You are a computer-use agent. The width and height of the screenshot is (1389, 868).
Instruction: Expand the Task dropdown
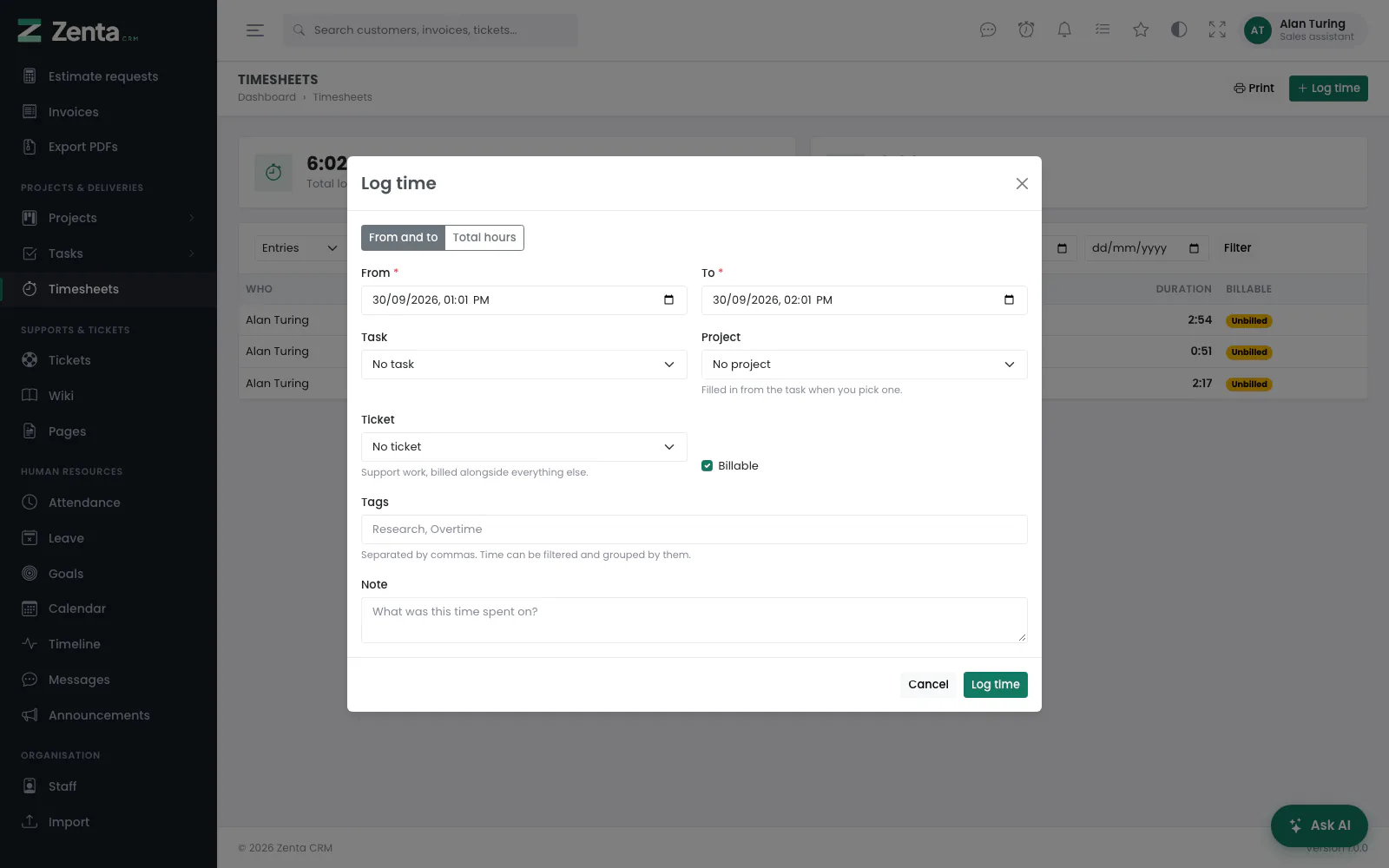click(x=524, y=365)
